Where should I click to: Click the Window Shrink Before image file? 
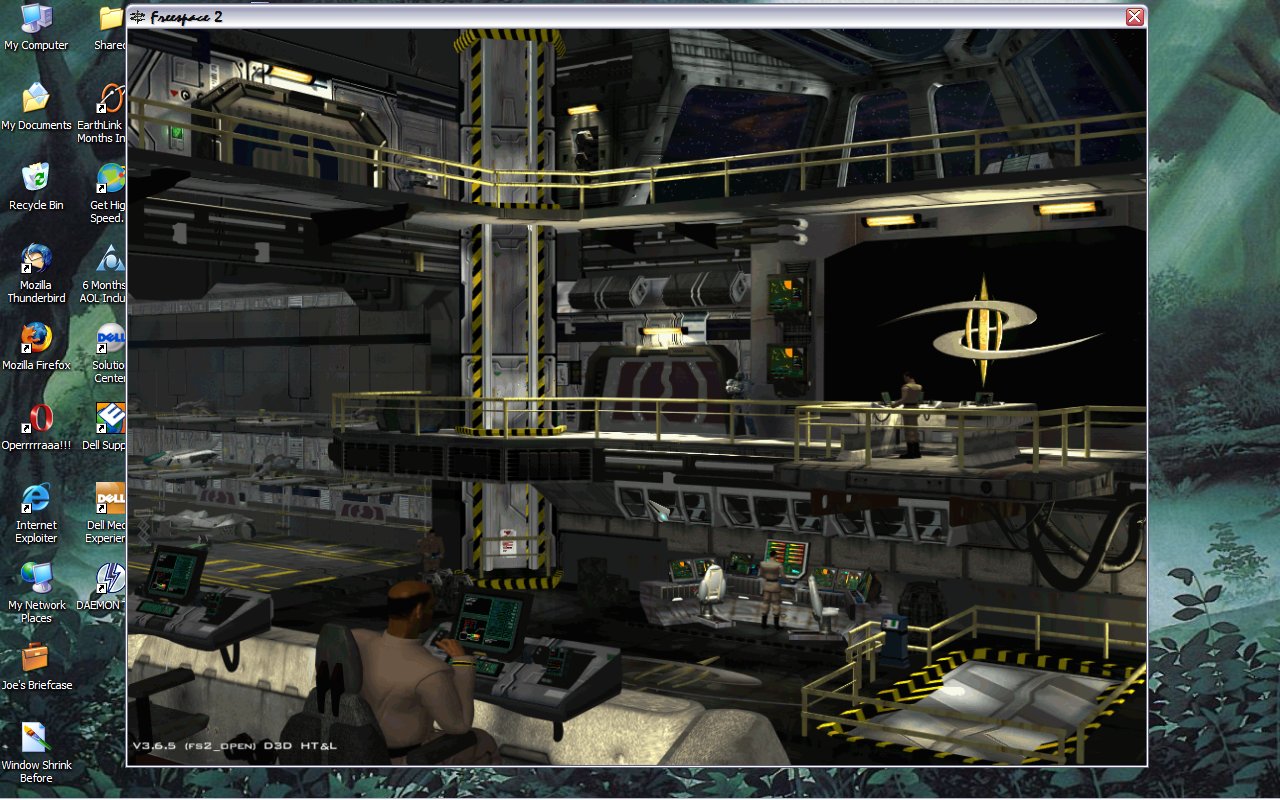tap(36, 753)
